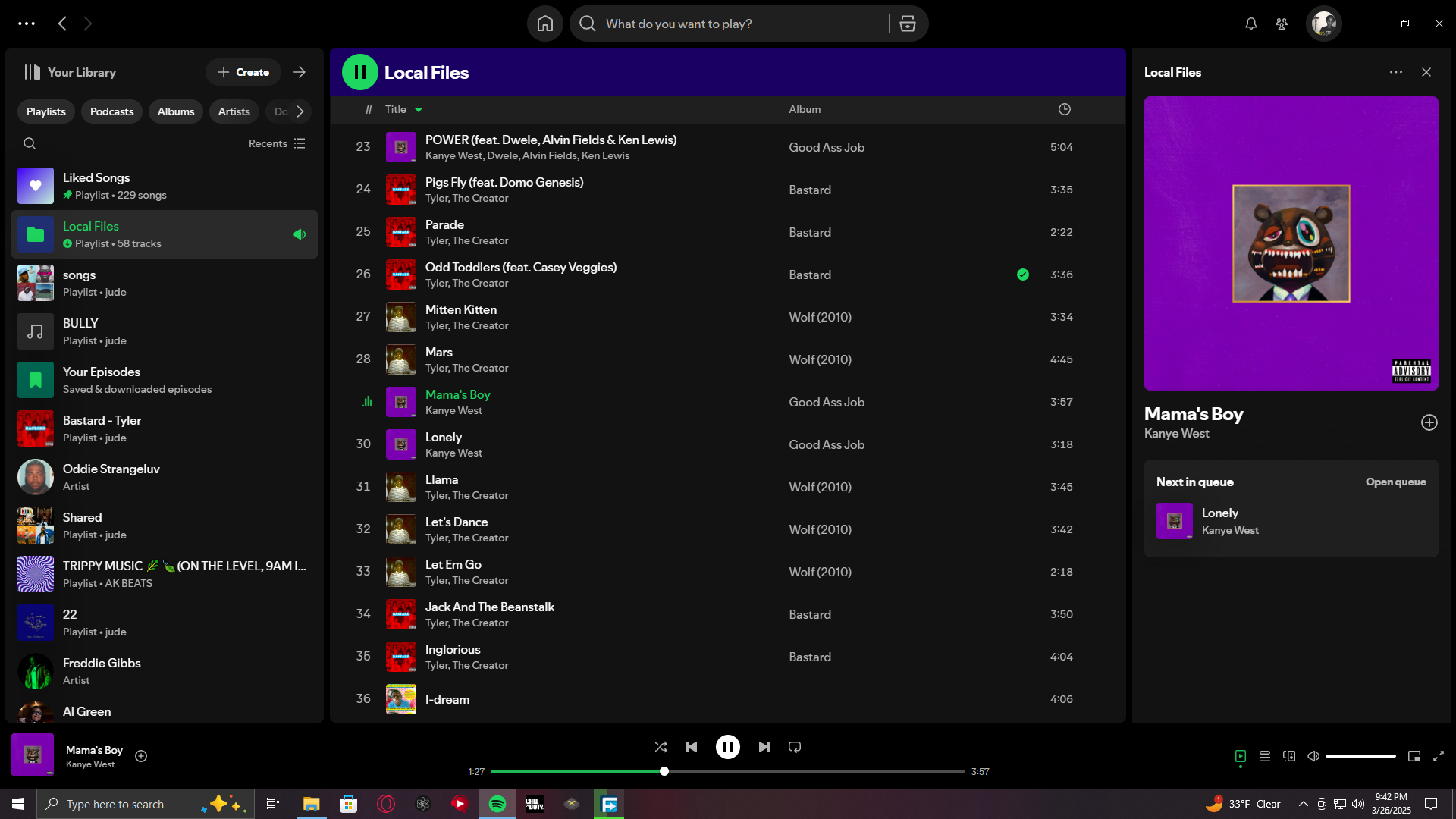Toggle repeat mode
1456x819 pixels.
[794, 747]
